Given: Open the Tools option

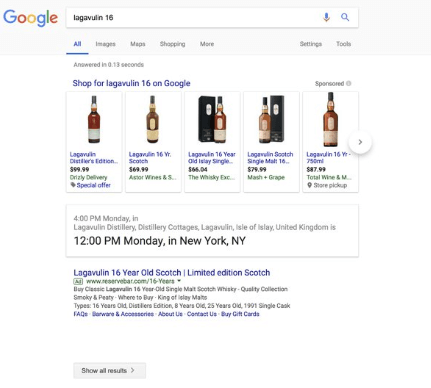Looking at the screenshot, I should click(x=343, y=44).
